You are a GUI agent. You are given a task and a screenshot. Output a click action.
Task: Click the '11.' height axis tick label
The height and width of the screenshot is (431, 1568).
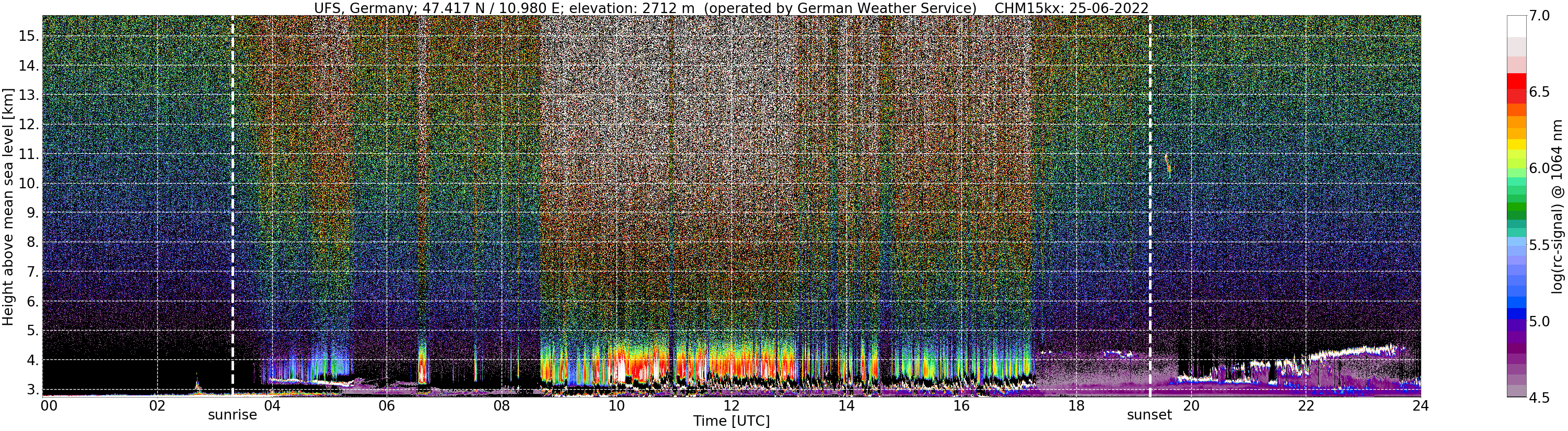[29, 154]
